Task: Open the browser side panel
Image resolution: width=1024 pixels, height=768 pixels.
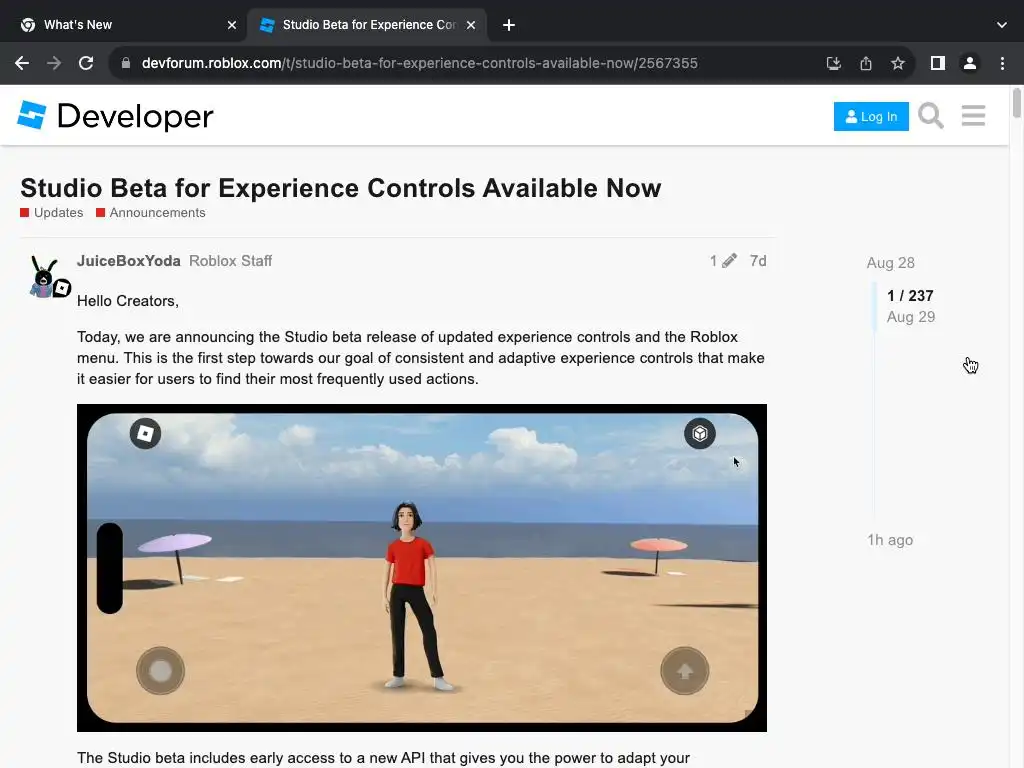Action: [938, 63]
